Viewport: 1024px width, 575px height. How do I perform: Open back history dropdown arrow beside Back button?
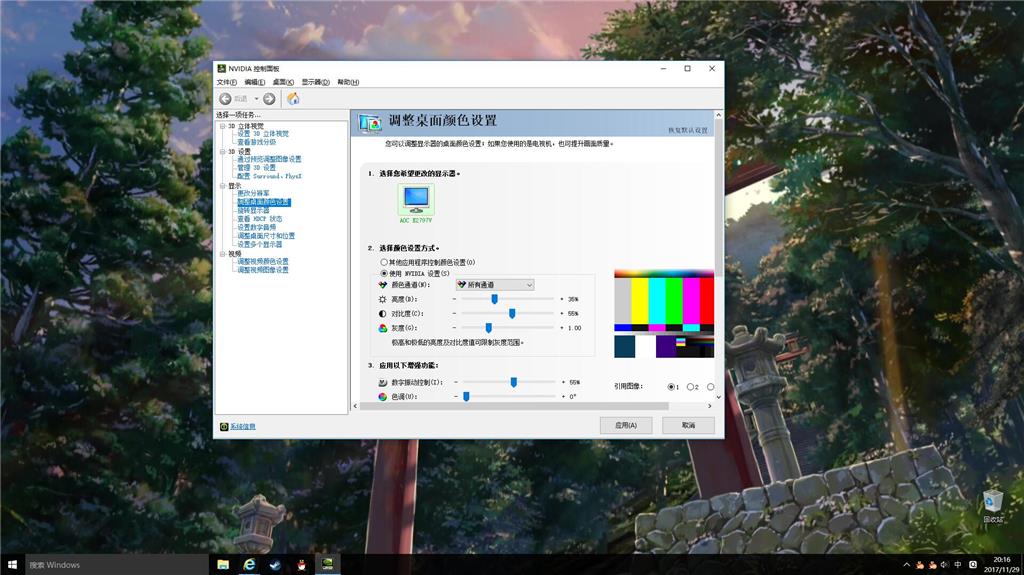[x=257, y=99]
